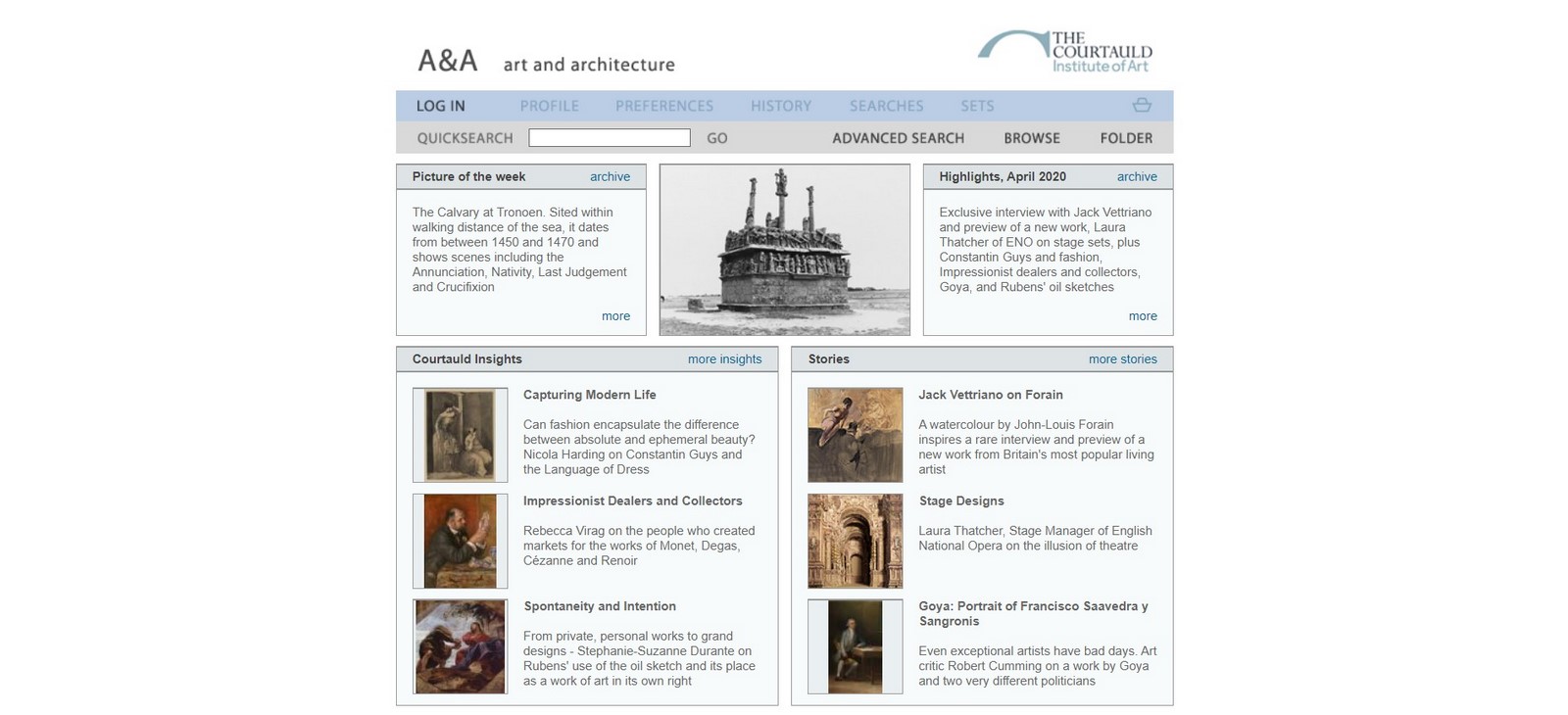The width and height of the screenshot is (1568, 715).
Task: Click the Highlights, April 2020 heading
Action: pyautogui.click(x=1003, y=176)
